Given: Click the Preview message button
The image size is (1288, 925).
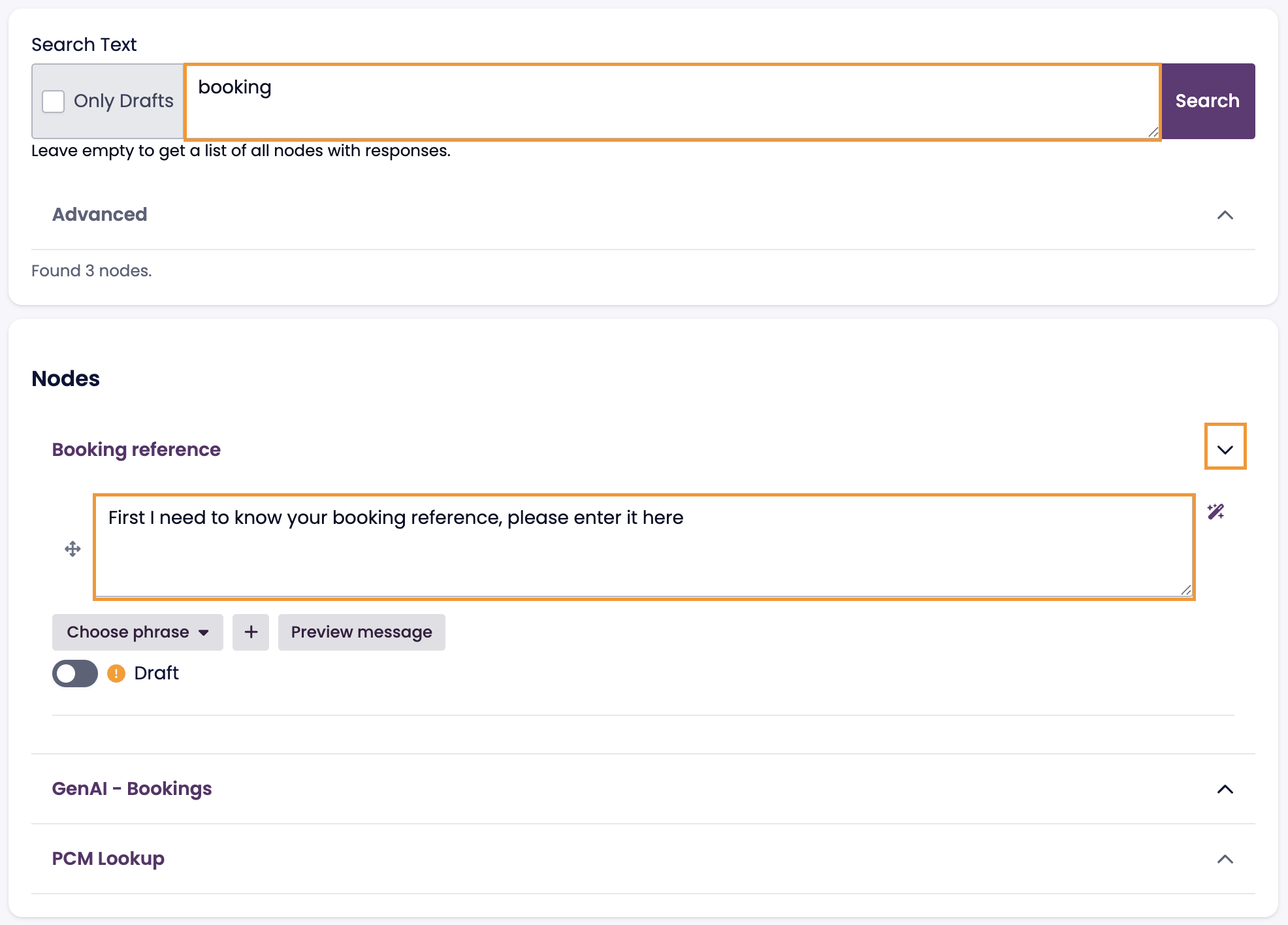Looking at the screenshot, I should point(361,632).
